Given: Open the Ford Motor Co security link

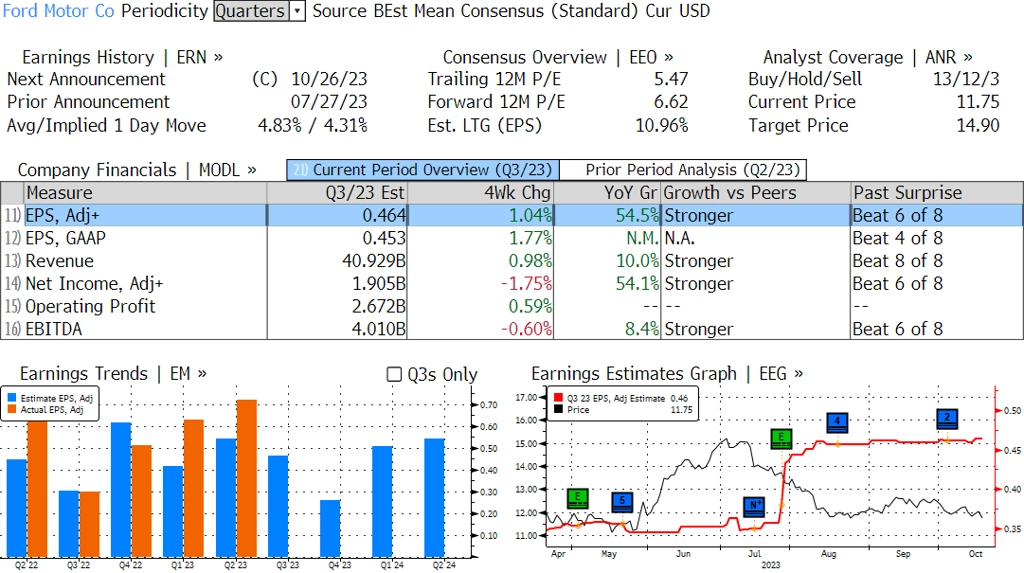Looking at the screenshot, I should (58, 11).
